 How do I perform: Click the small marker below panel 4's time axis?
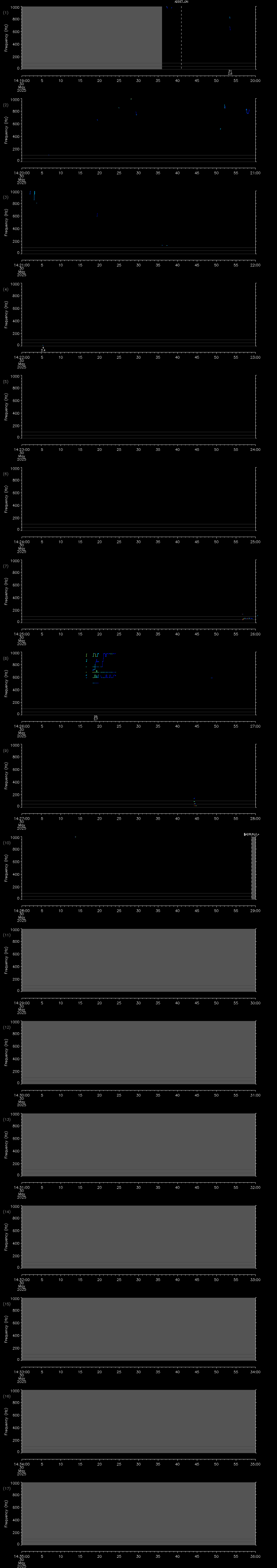pyautogui.click(x=43, y=349)
